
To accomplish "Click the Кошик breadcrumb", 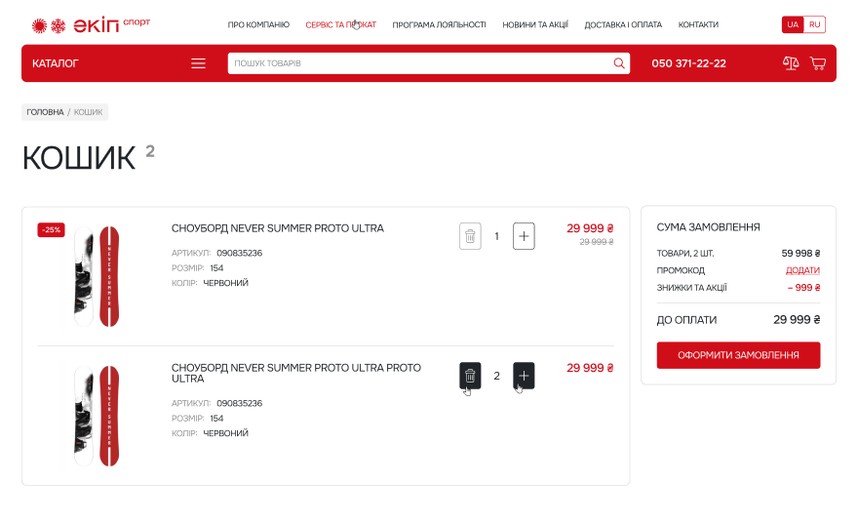I will coord(88,112).
